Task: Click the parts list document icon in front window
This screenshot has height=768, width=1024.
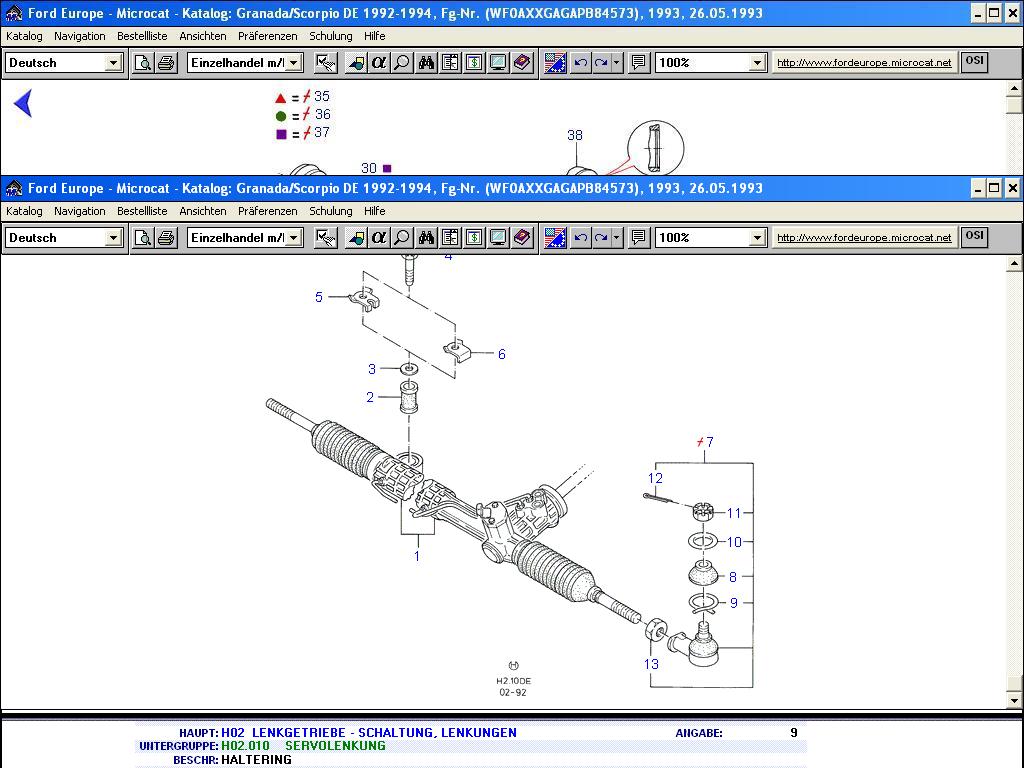Action: [450, 238]
